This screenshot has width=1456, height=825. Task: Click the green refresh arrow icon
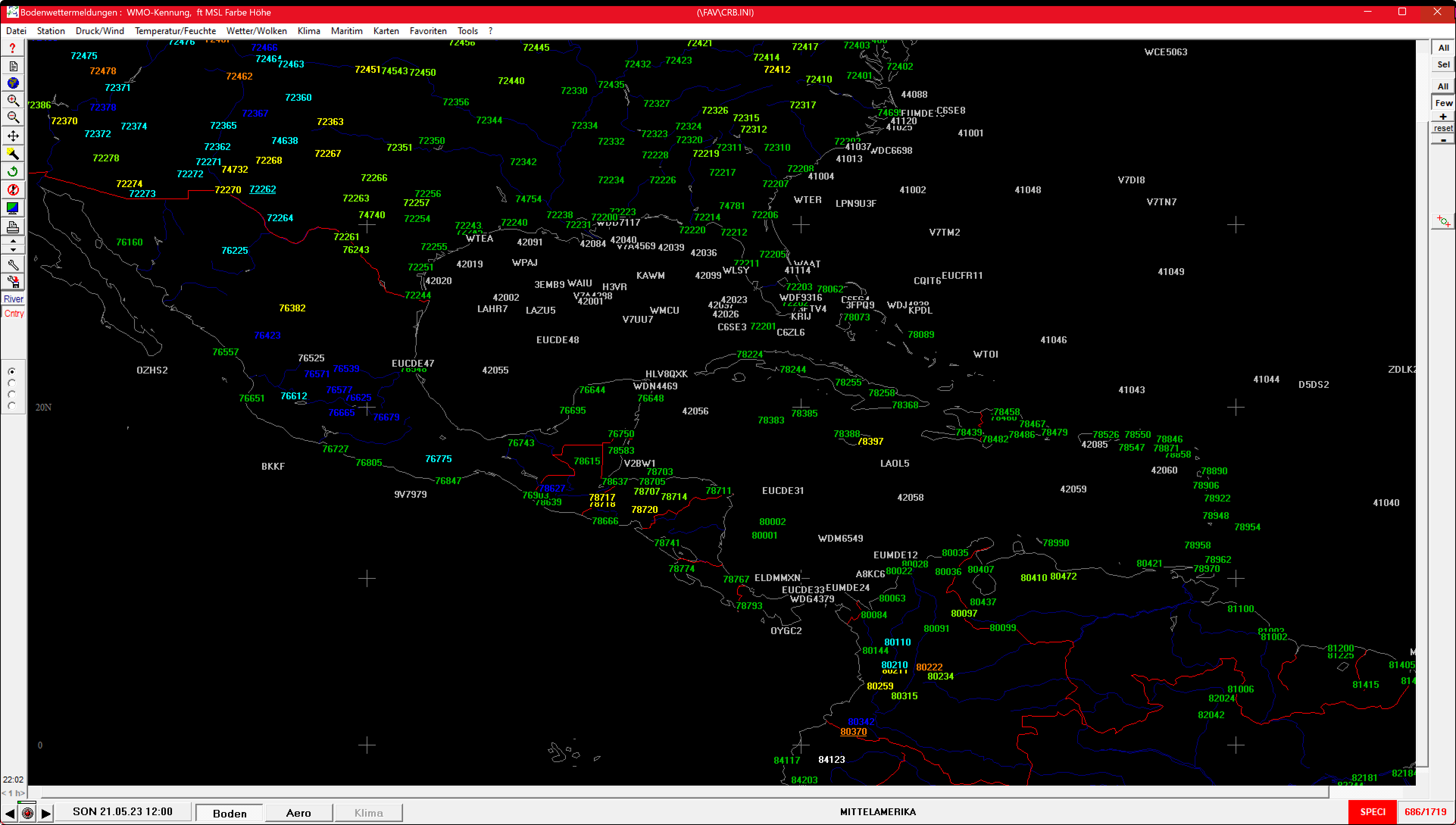coord(13,172)
